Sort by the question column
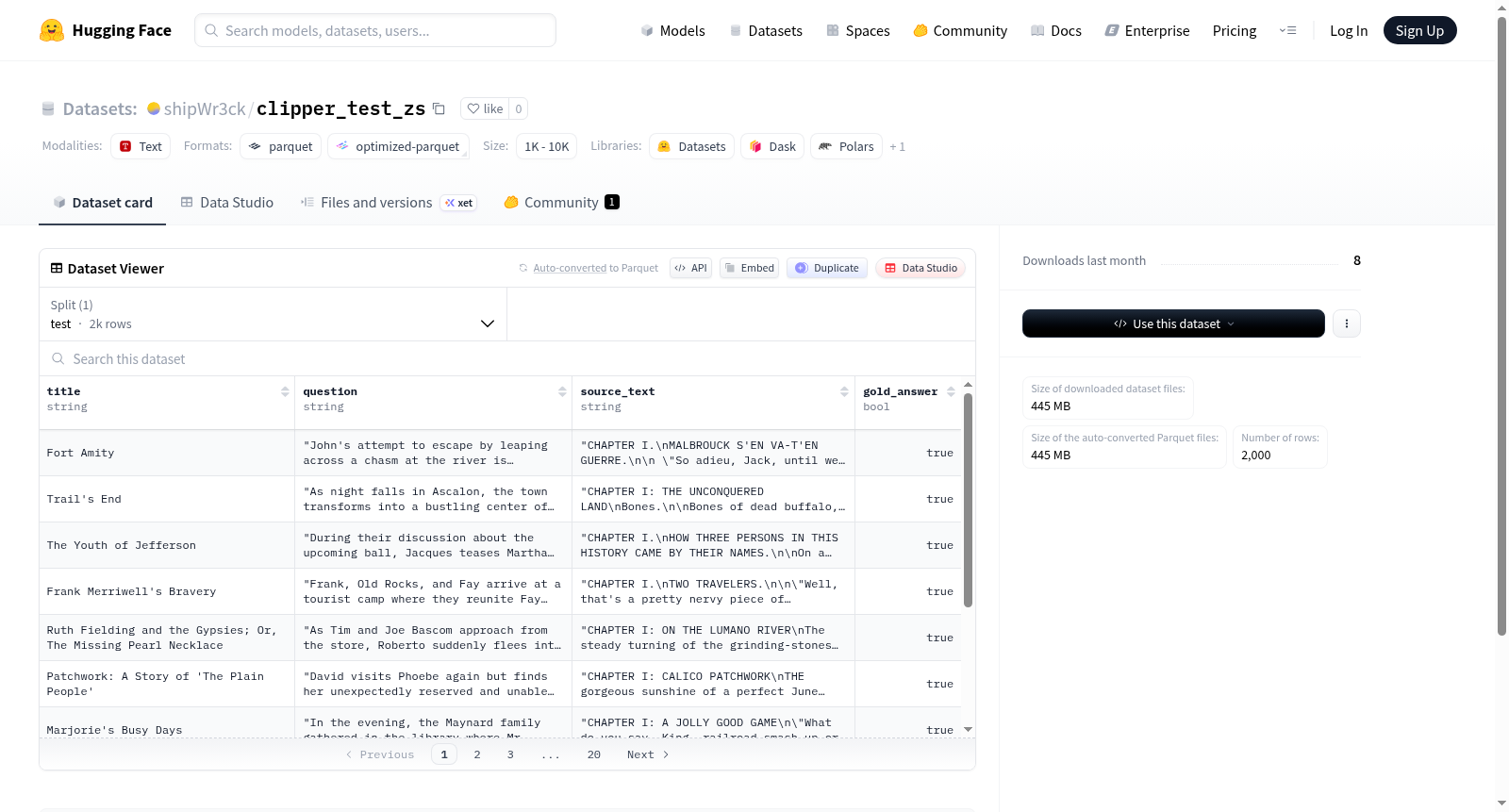 (562, 391)
